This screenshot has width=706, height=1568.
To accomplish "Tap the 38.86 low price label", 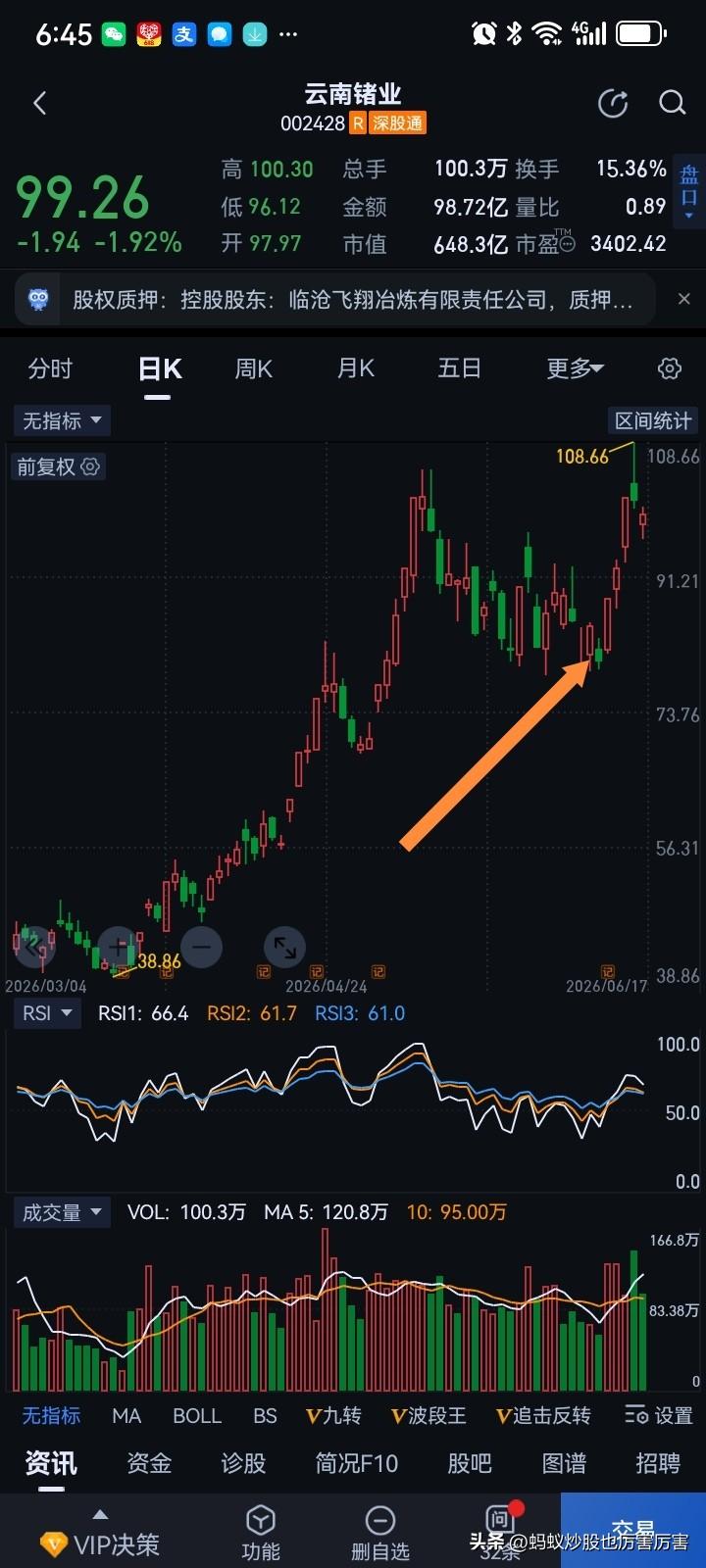I will (x=159, y=961).
